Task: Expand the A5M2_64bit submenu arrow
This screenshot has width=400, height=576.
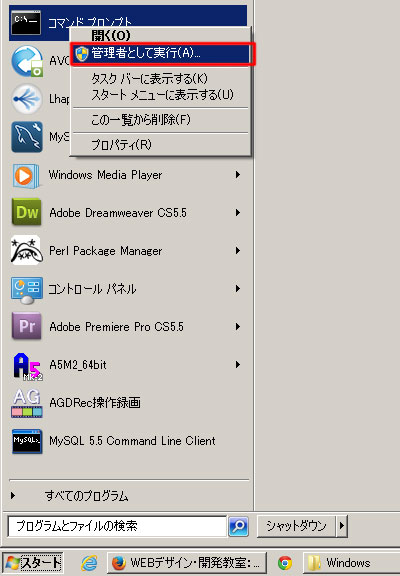Action: click(238, 365)
